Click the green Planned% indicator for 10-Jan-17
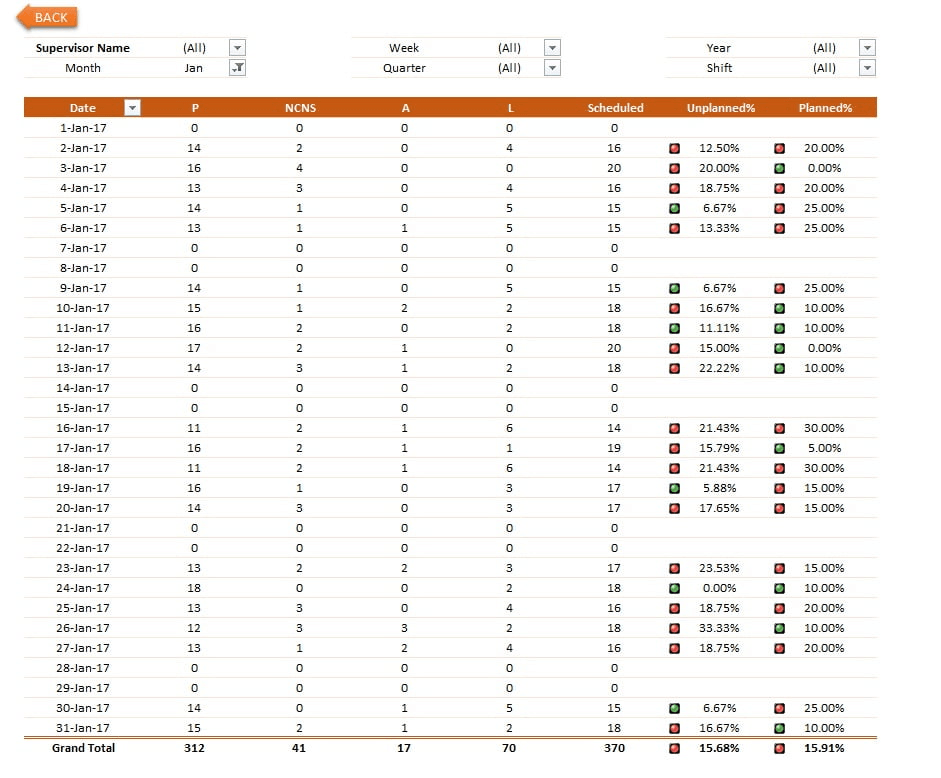Screen dimensions: 941x778 [x=780, y=308]
